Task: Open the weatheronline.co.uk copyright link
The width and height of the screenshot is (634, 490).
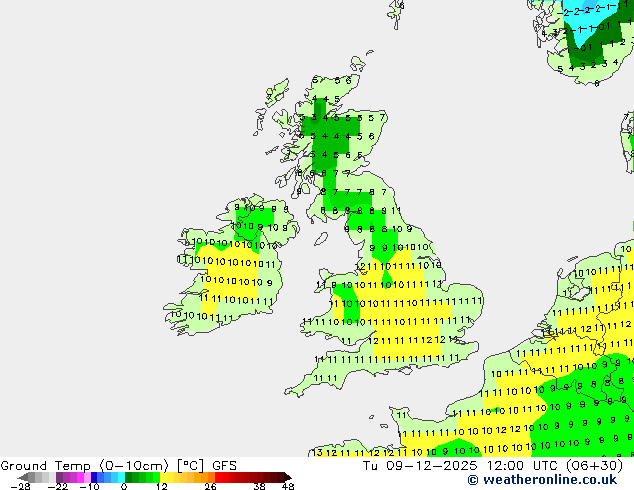Action: tap(542, 480)
